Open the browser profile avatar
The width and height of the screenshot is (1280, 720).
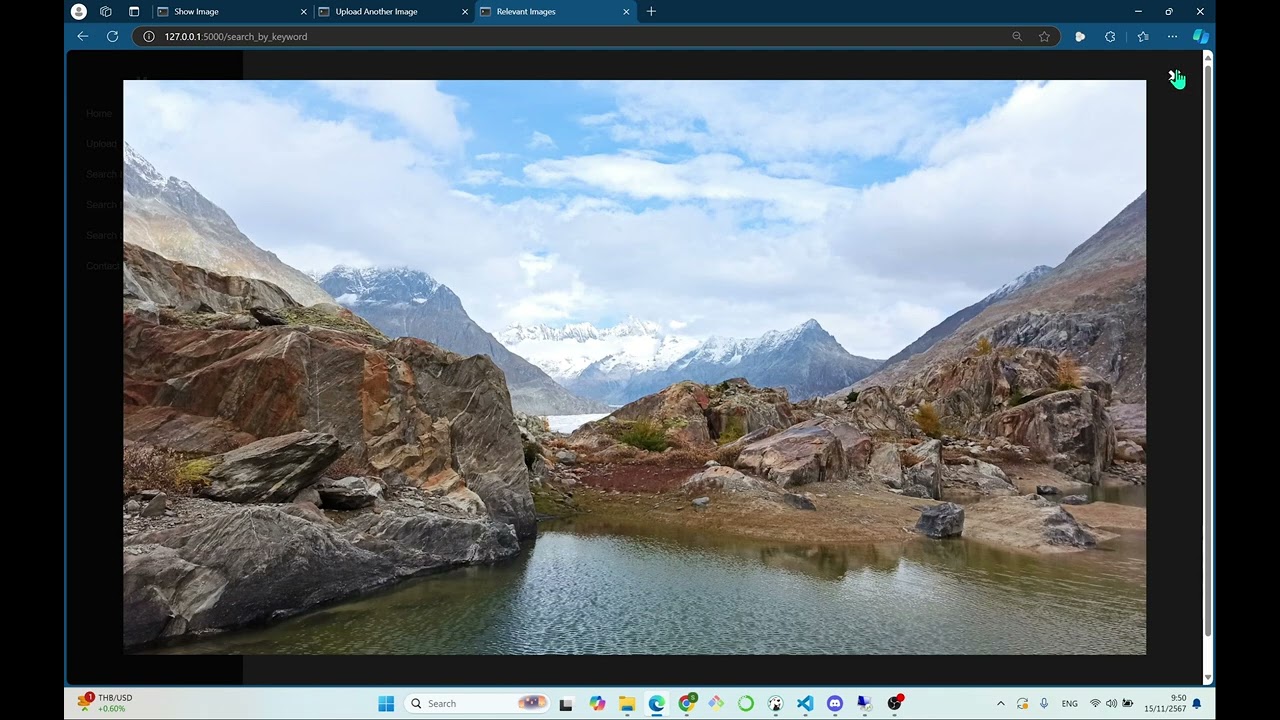(x=79, y=11)
